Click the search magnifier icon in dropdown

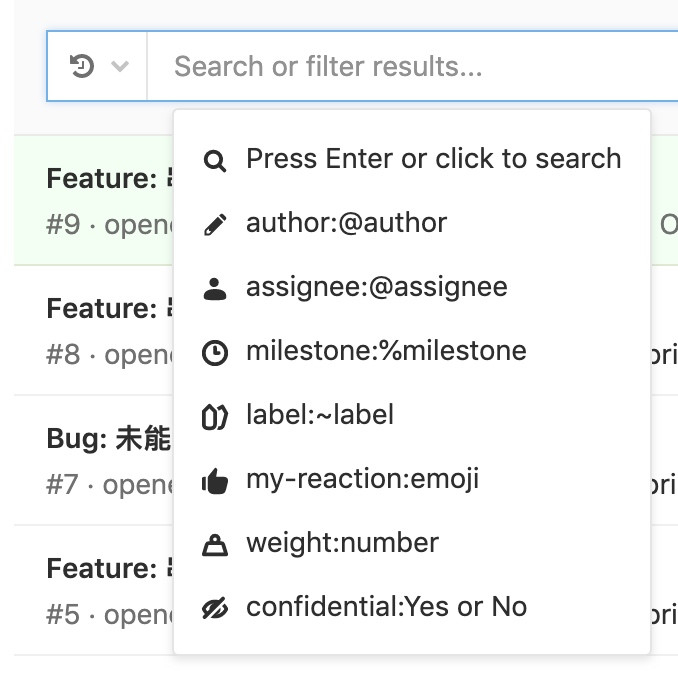pyautogui.click(x=214, y=161)
